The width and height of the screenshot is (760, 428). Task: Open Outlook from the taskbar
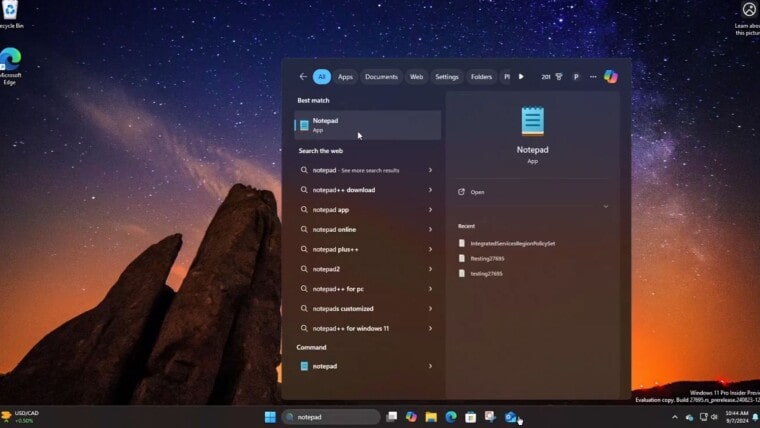pyautogui.click(x=510, y=417)
